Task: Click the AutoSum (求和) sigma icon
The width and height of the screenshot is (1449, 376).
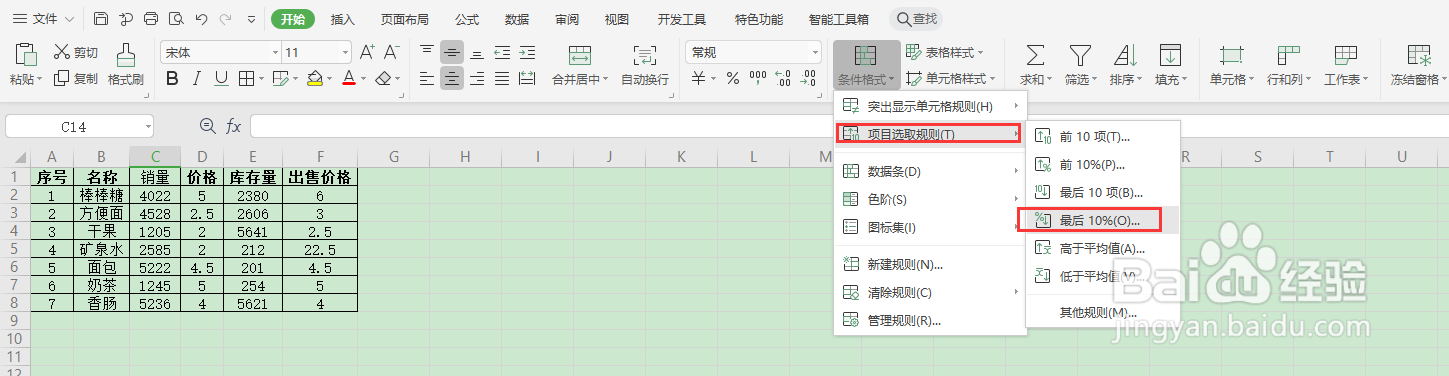Action: [1036, 55]
